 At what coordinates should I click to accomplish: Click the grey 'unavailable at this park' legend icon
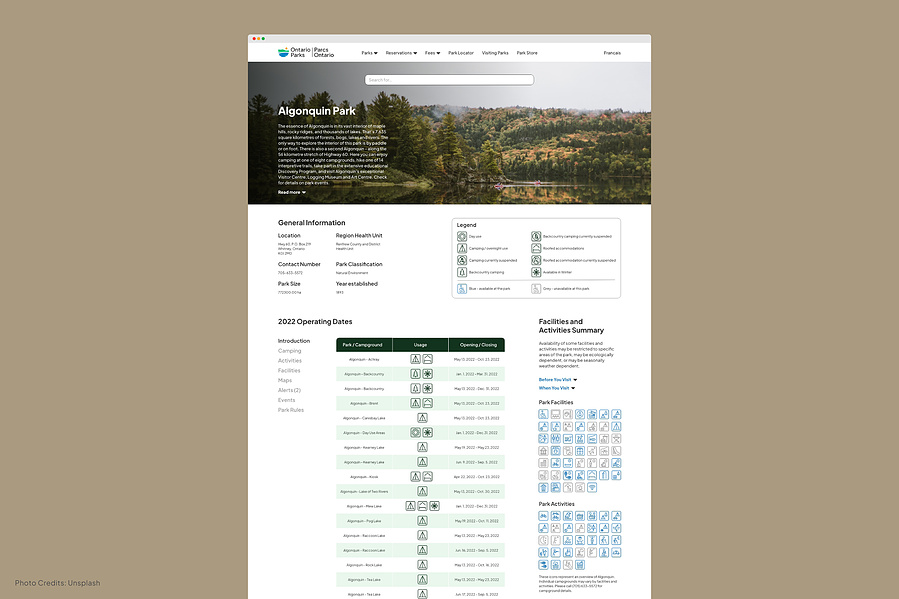pos(536,288)
